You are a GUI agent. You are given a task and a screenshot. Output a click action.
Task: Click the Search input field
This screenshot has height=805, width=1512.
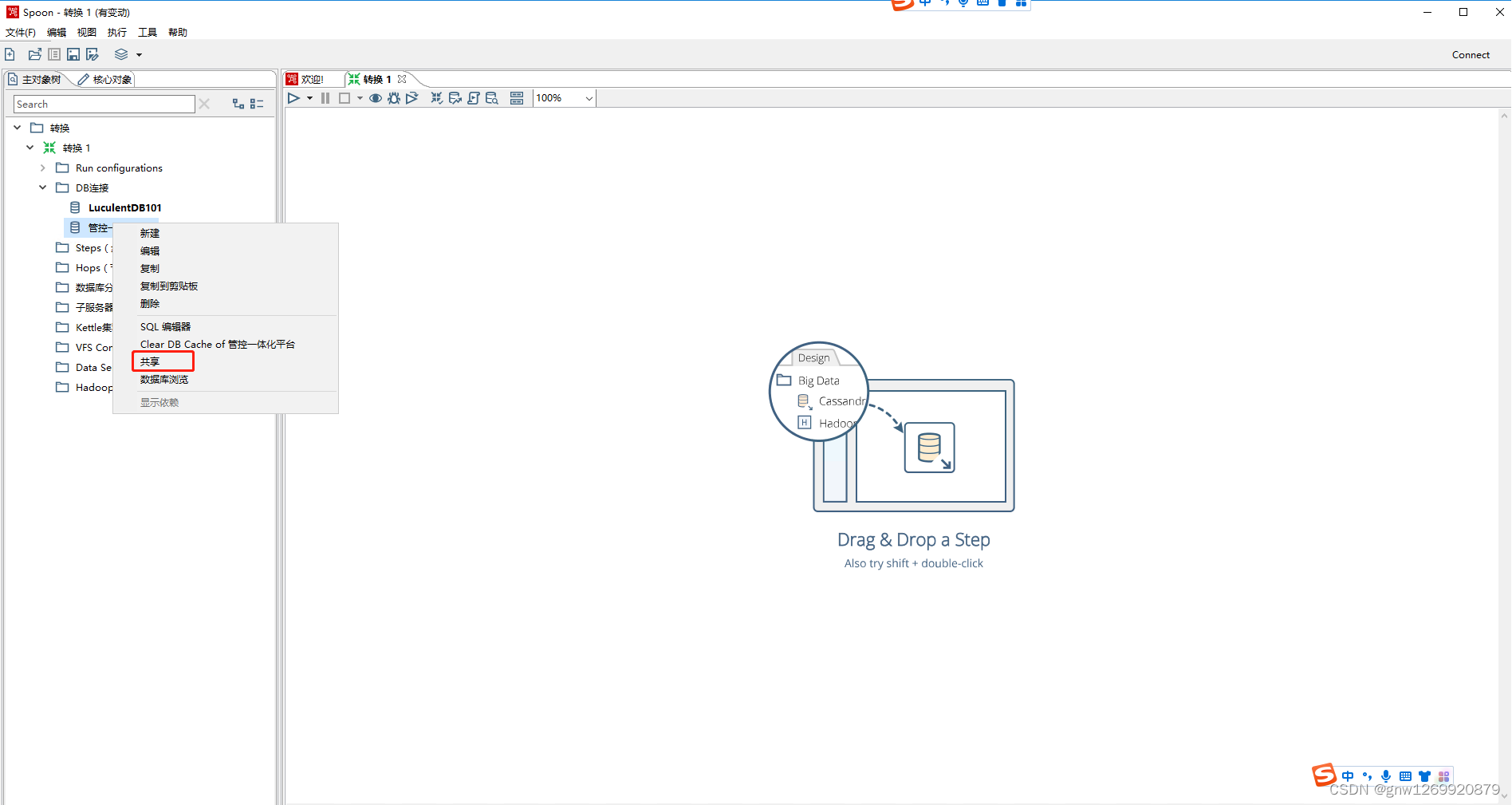coord(103,104)
